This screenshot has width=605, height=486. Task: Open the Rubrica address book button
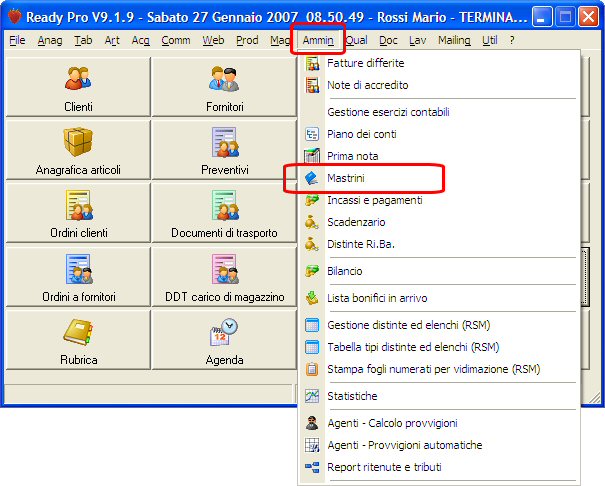[x=78, y=340]
